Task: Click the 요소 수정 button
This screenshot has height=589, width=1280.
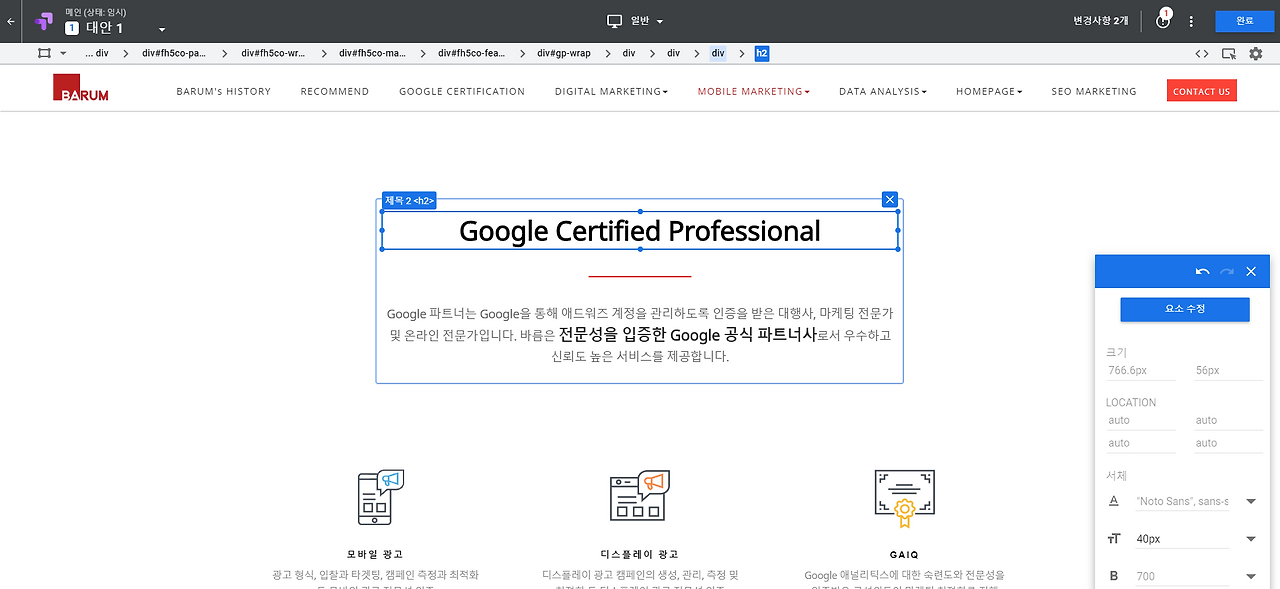Action: click(x=1184, y=309)
